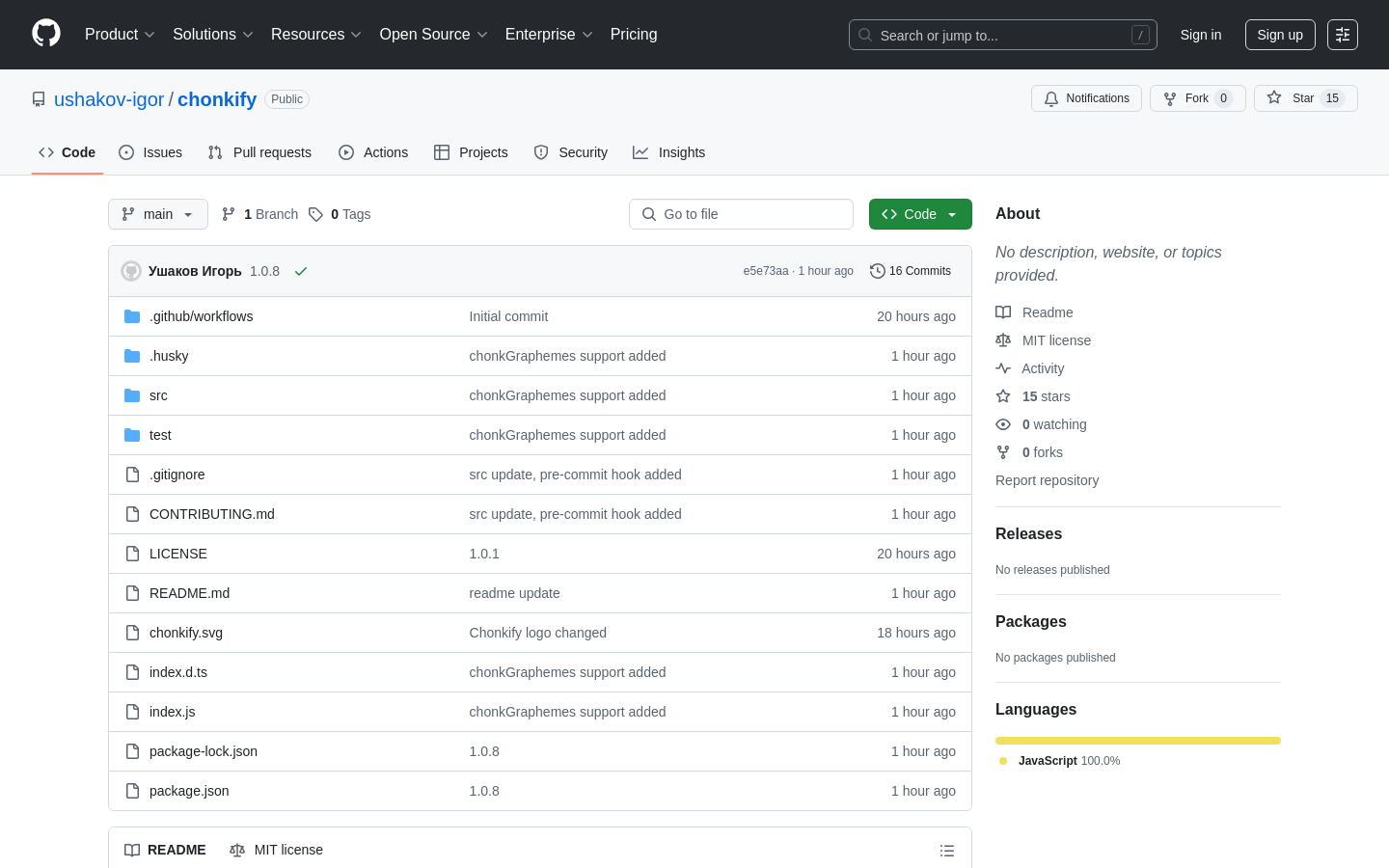This screenshot has width=1389, height=868.
Task: Select the README tab below file list
Action: (x=165, y=850)
